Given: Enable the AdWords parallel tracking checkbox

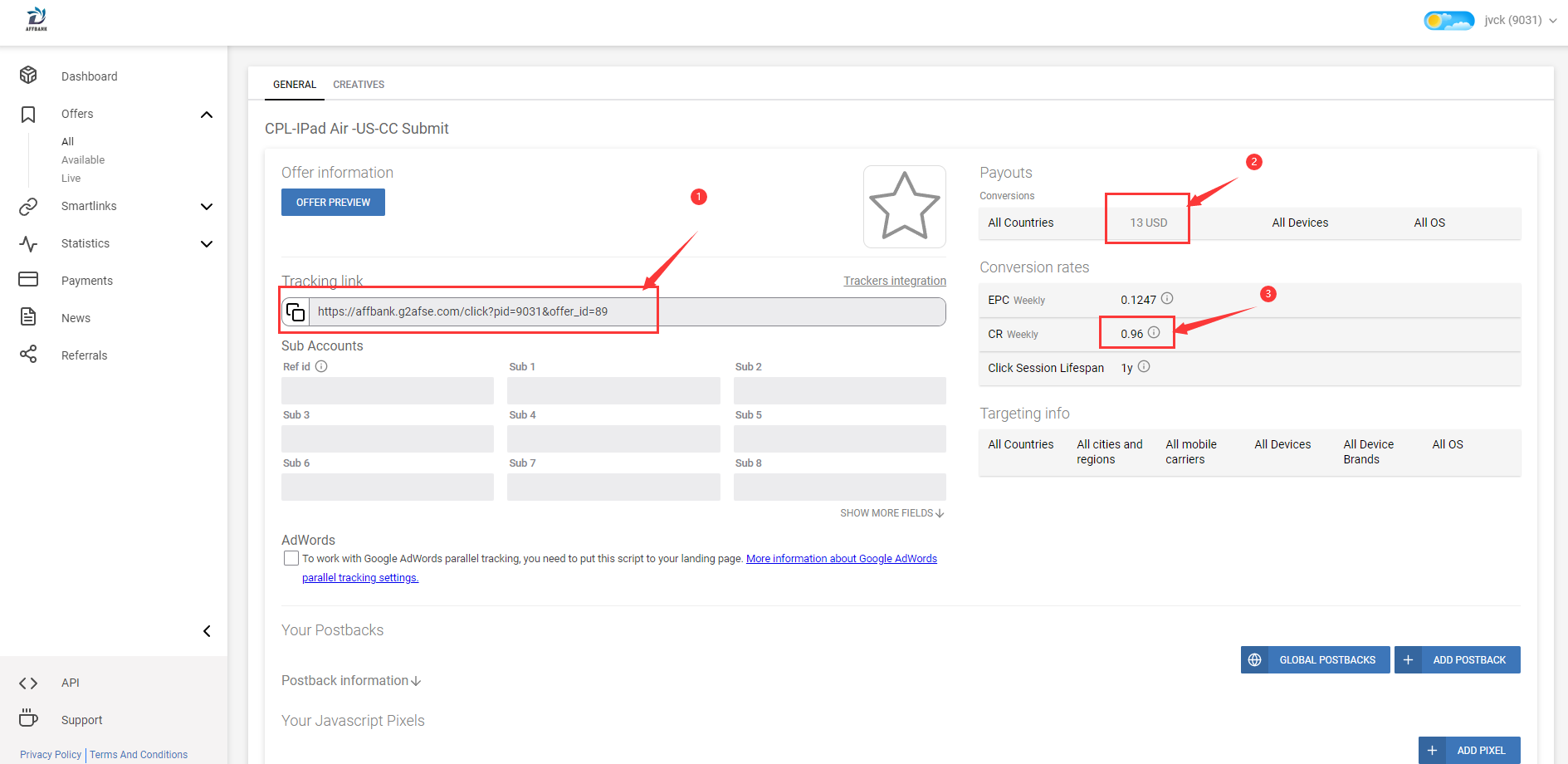Looking at the screenshot, I should (291, 558).
